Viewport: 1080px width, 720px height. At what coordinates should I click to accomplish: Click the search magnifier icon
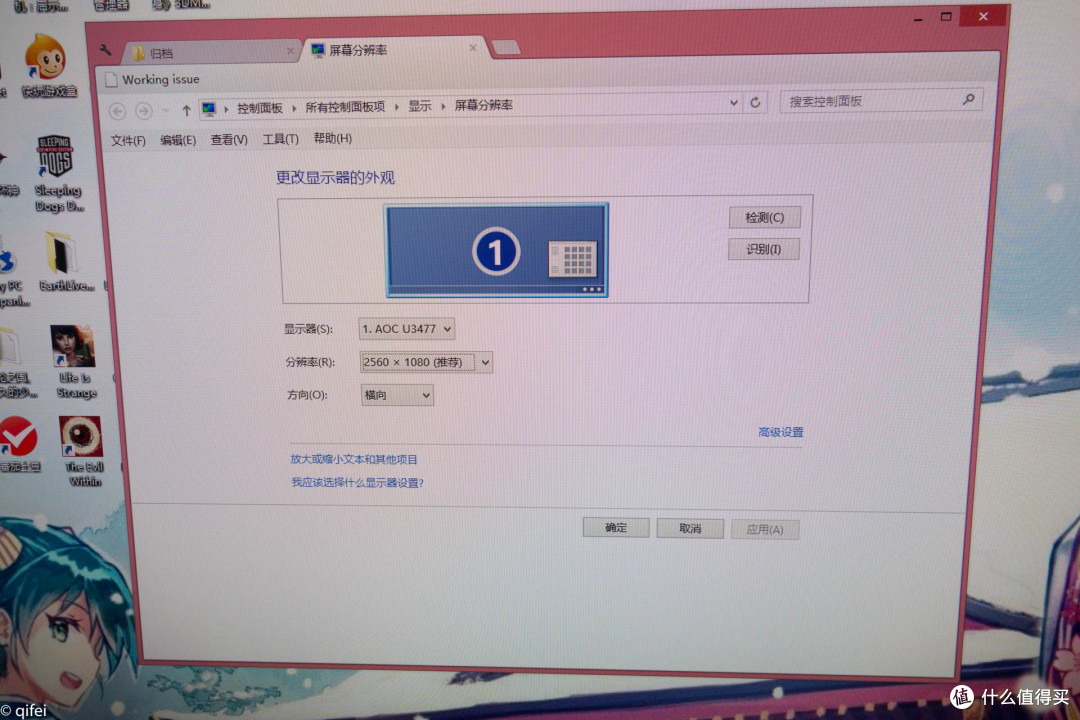968,99
